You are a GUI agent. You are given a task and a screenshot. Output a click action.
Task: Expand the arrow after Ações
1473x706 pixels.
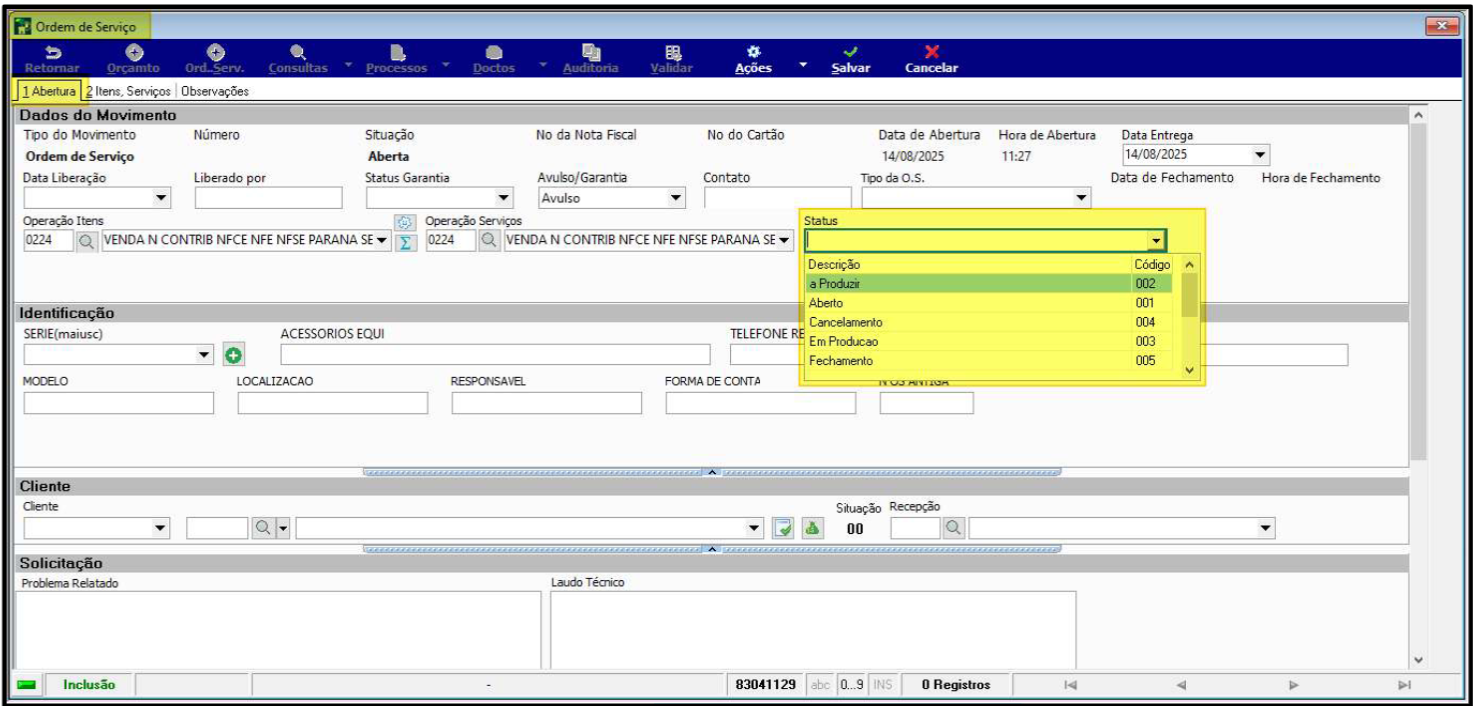[802, 66]
